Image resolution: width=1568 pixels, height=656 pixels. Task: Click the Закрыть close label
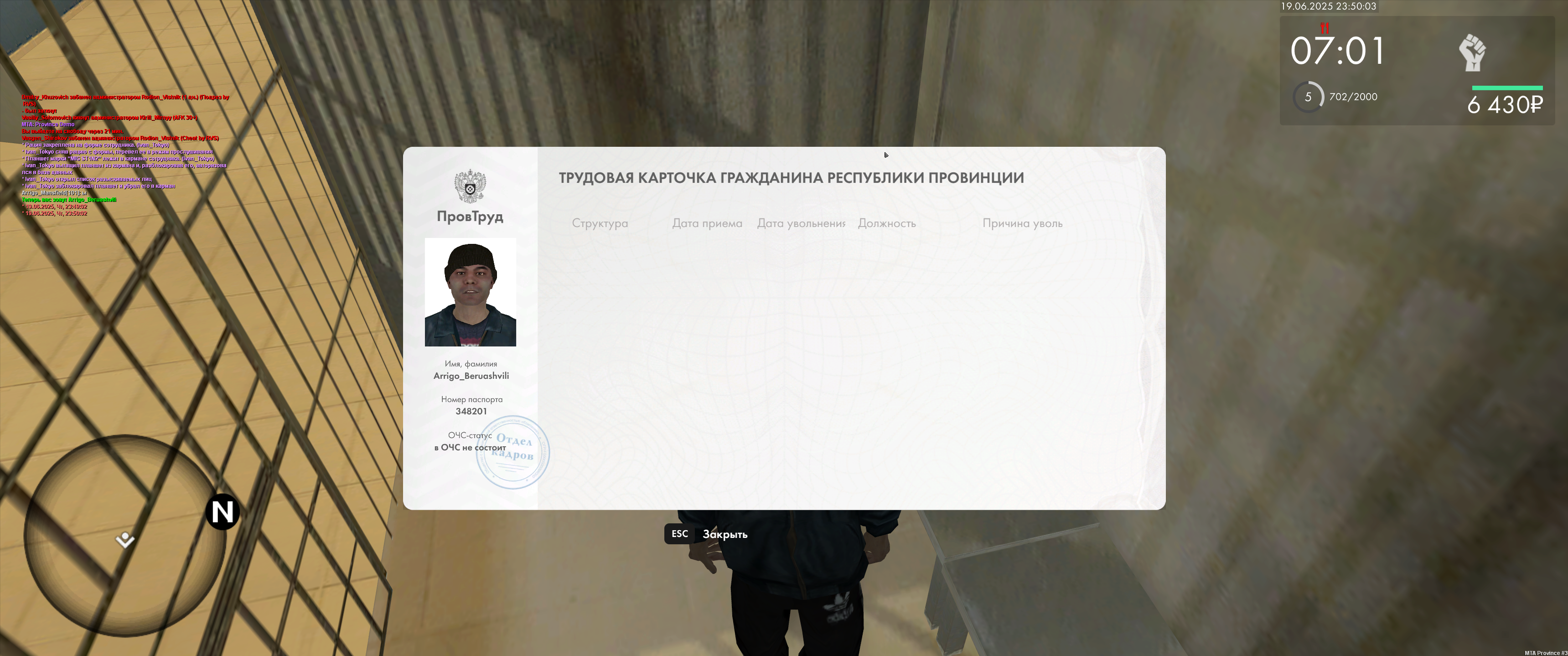tap(725, 534)
